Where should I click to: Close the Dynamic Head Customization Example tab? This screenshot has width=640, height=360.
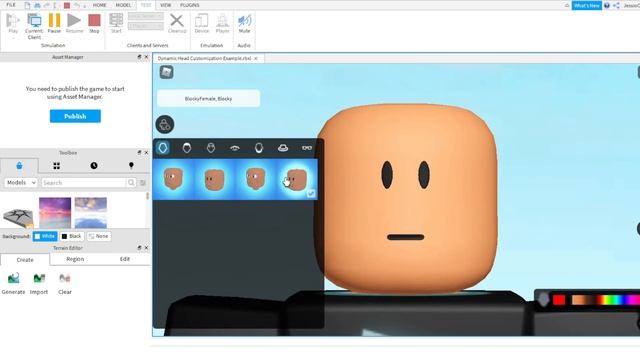tap(256, 58)
